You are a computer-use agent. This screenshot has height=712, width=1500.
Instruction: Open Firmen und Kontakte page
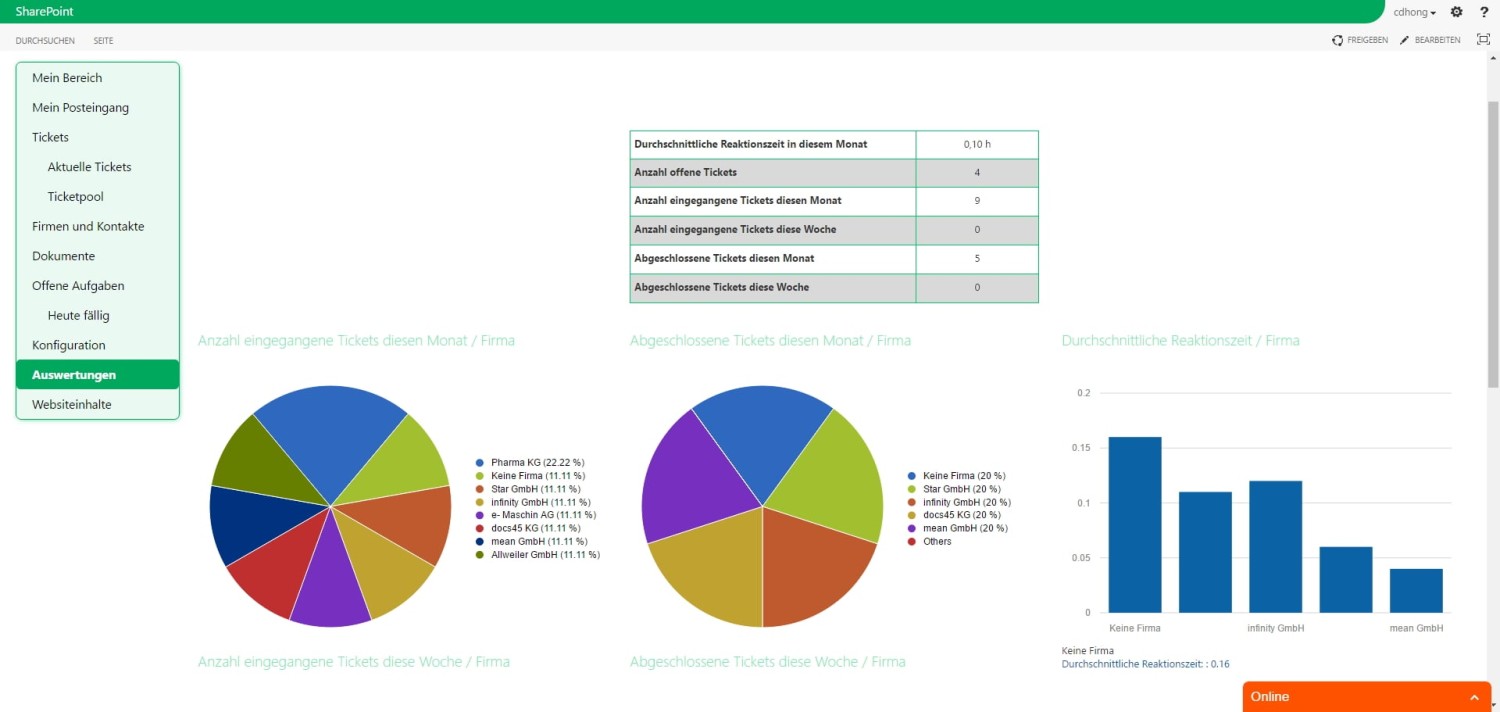click(88, 227)
